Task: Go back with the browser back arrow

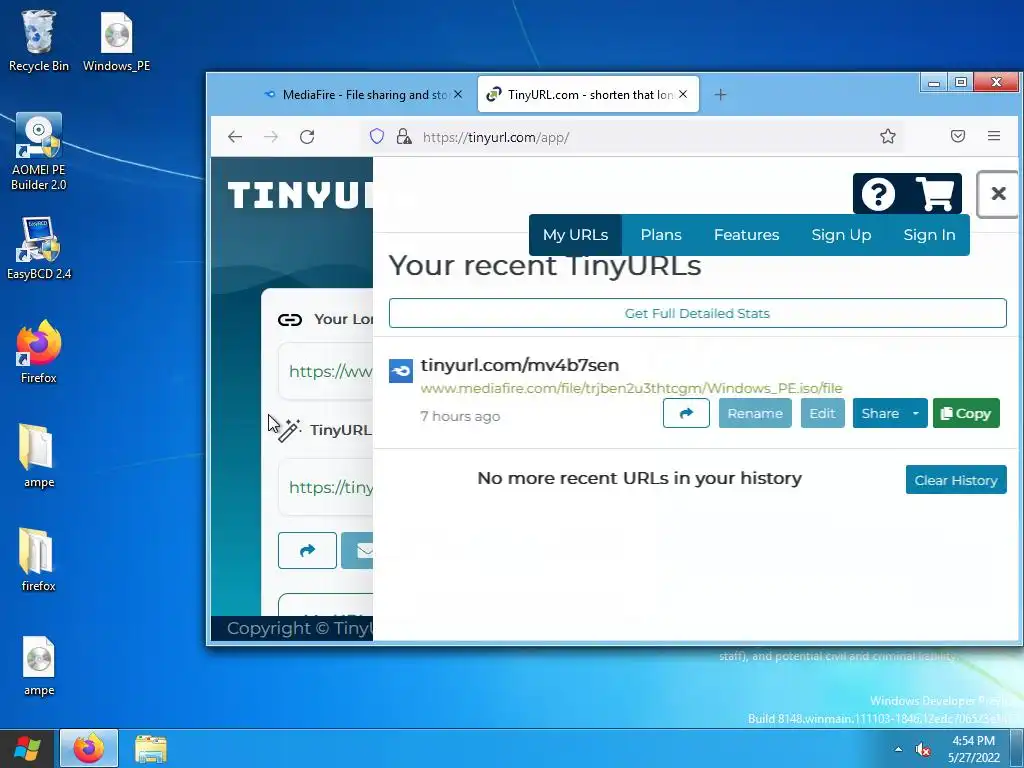Action: 235,136
